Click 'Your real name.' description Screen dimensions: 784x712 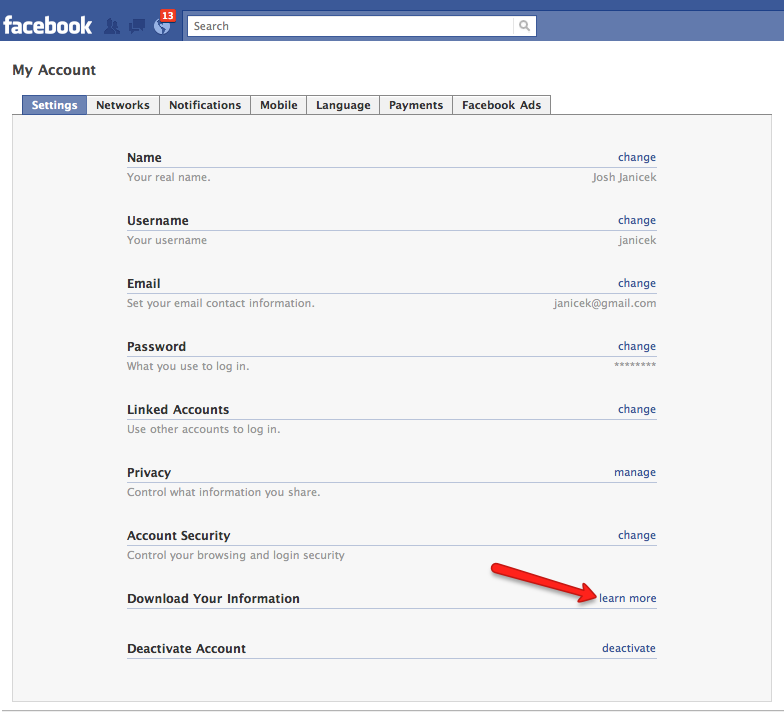(x=168, y=177)
